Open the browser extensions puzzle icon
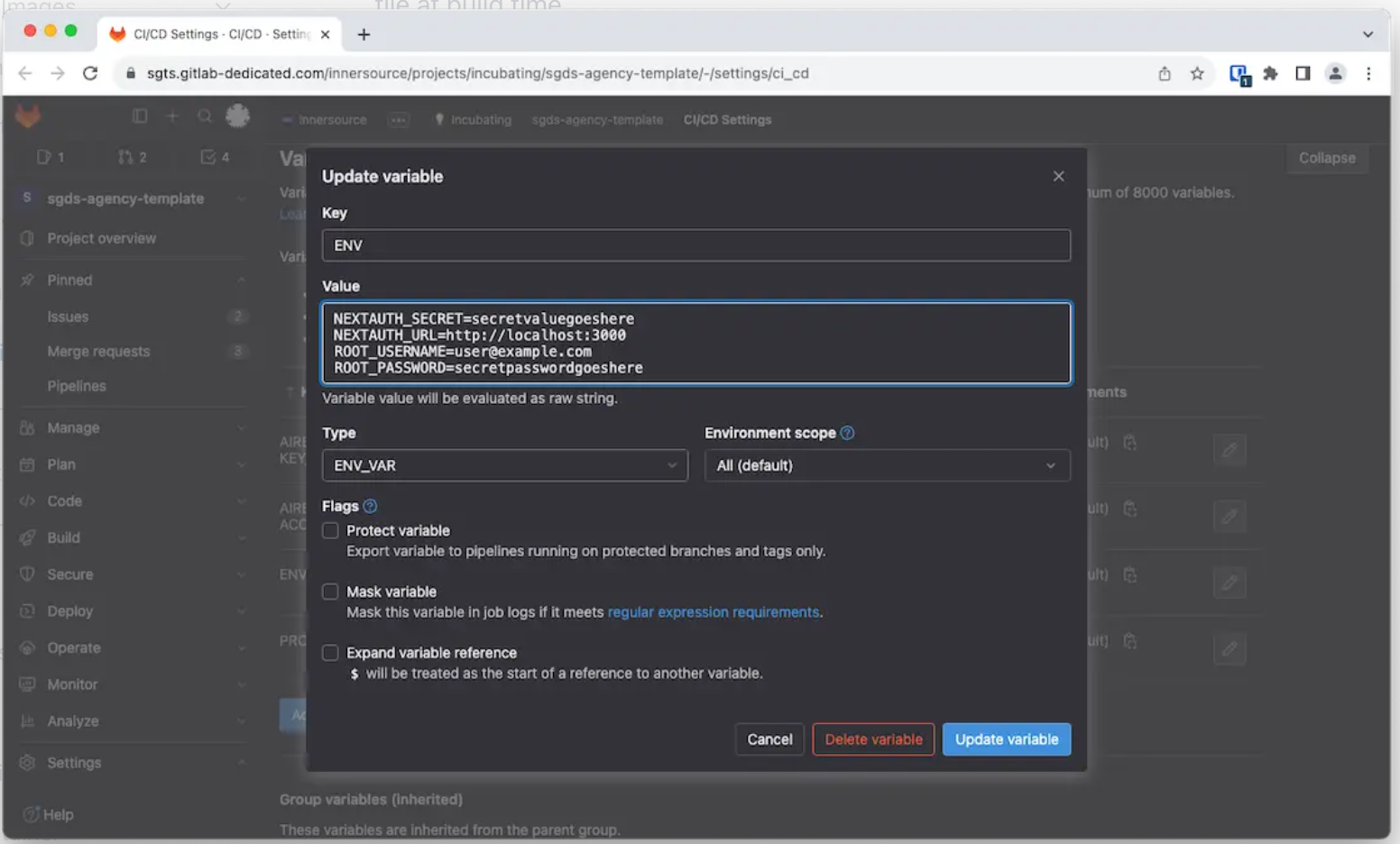This screenshot has height=844, width=1400. 1270,74
